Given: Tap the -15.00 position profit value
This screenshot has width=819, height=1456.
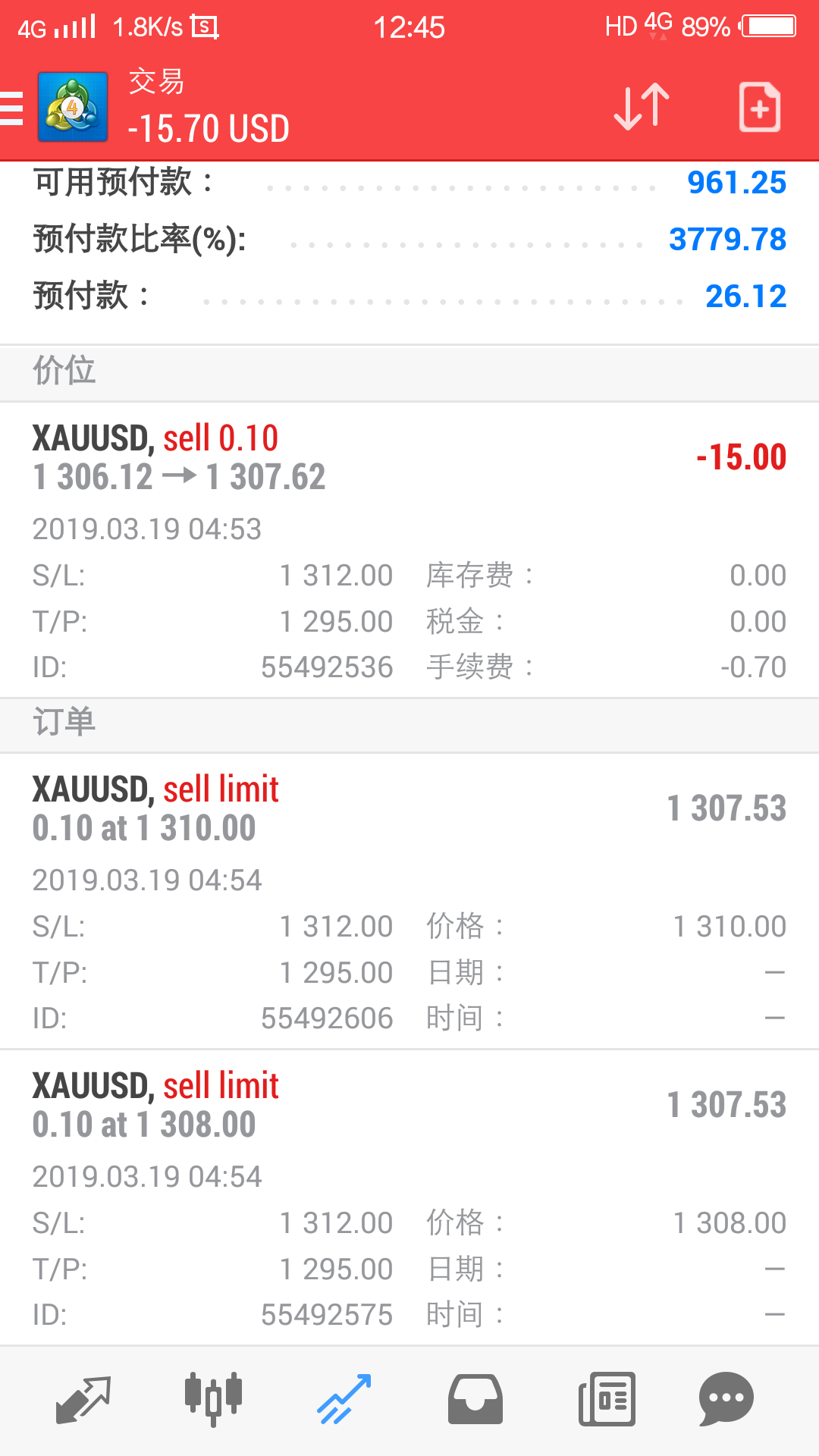Looking at the screenshot, I should (741, 457).
